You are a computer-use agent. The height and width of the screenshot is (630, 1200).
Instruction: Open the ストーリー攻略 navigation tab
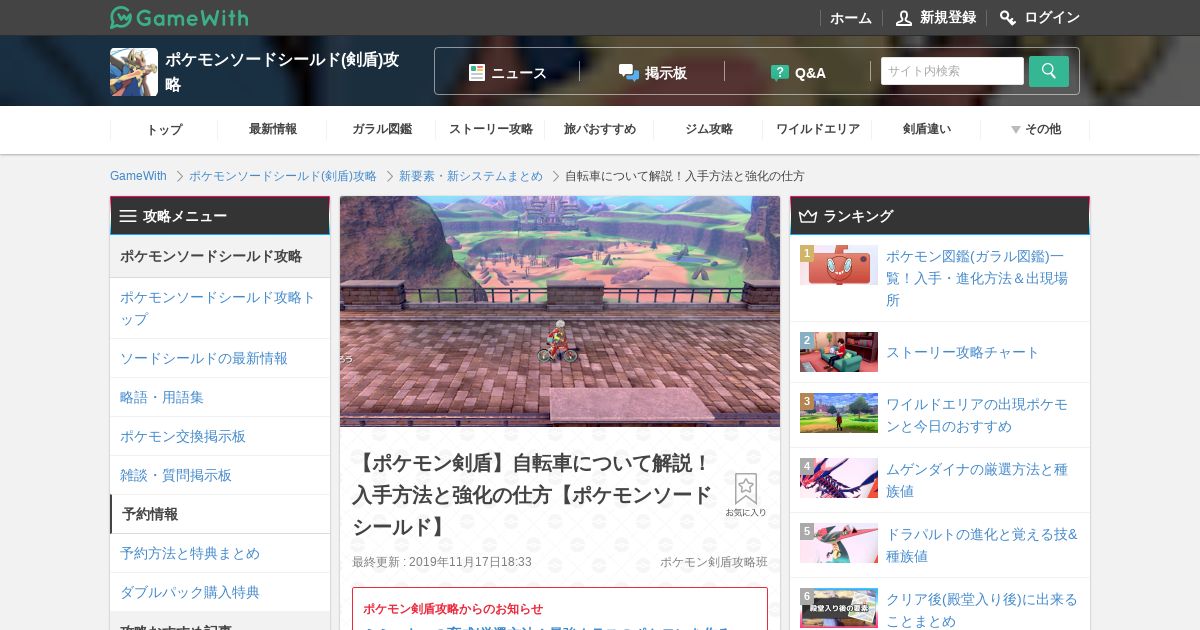click(x=491, y=129)
